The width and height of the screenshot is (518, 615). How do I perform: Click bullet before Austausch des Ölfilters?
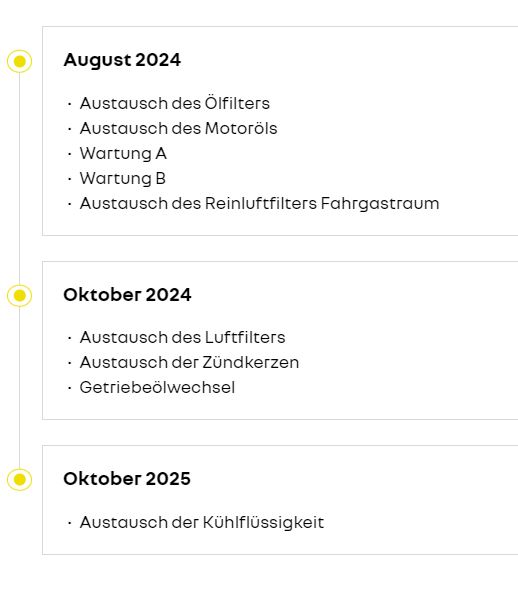pyautogui.click(x=69, y=104)
